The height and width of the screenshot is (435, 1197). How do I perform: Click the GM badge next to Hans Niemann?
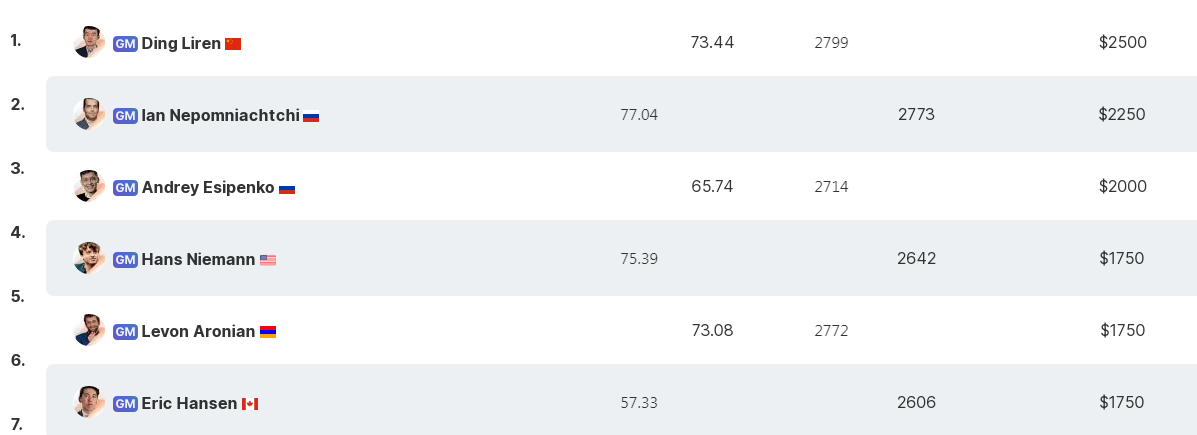point(125,259)
